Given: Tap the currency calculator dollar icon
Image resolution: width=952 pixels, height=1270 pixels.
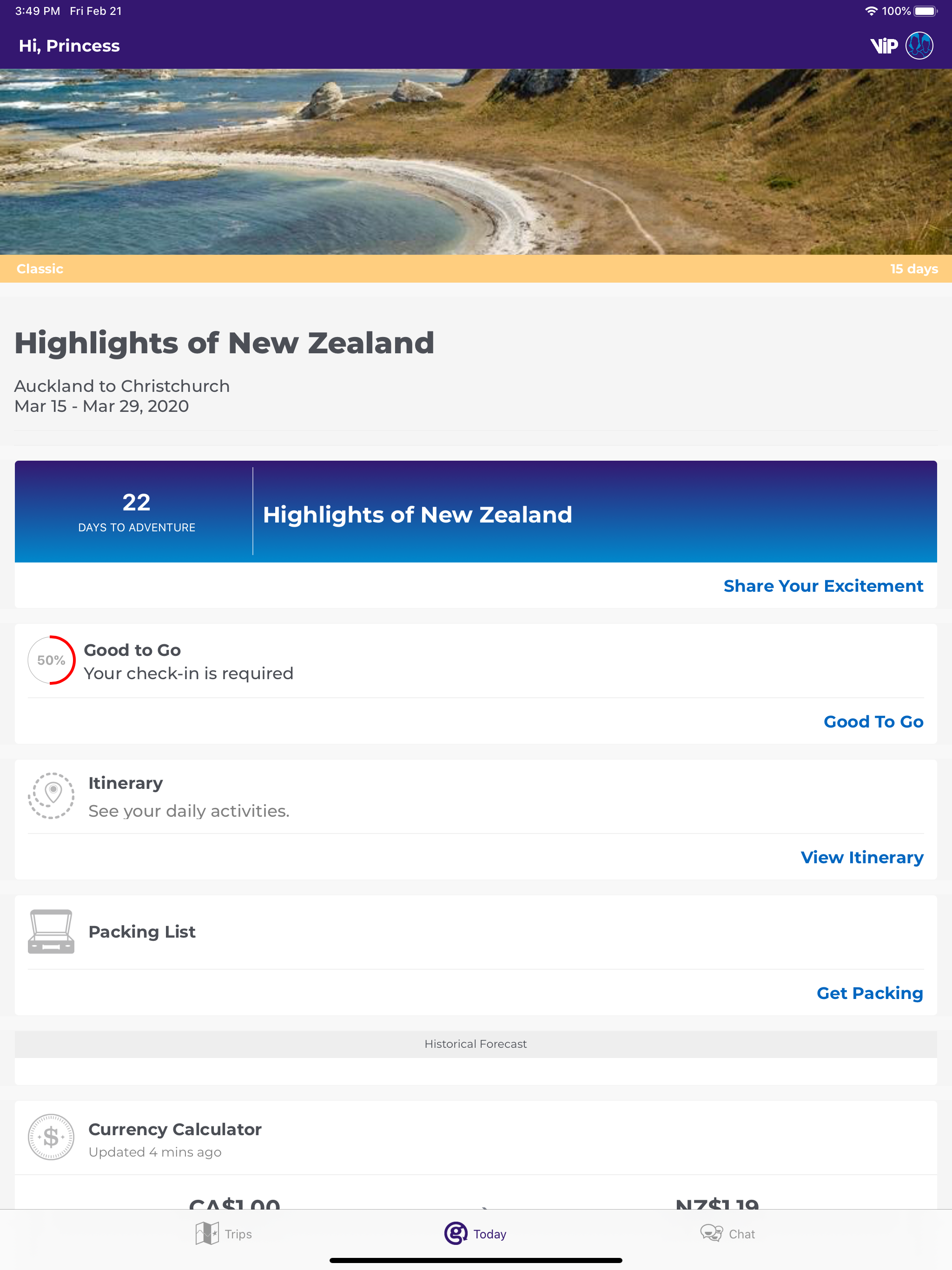Looking at the screenshot, I should click(x=51, y=1137).
